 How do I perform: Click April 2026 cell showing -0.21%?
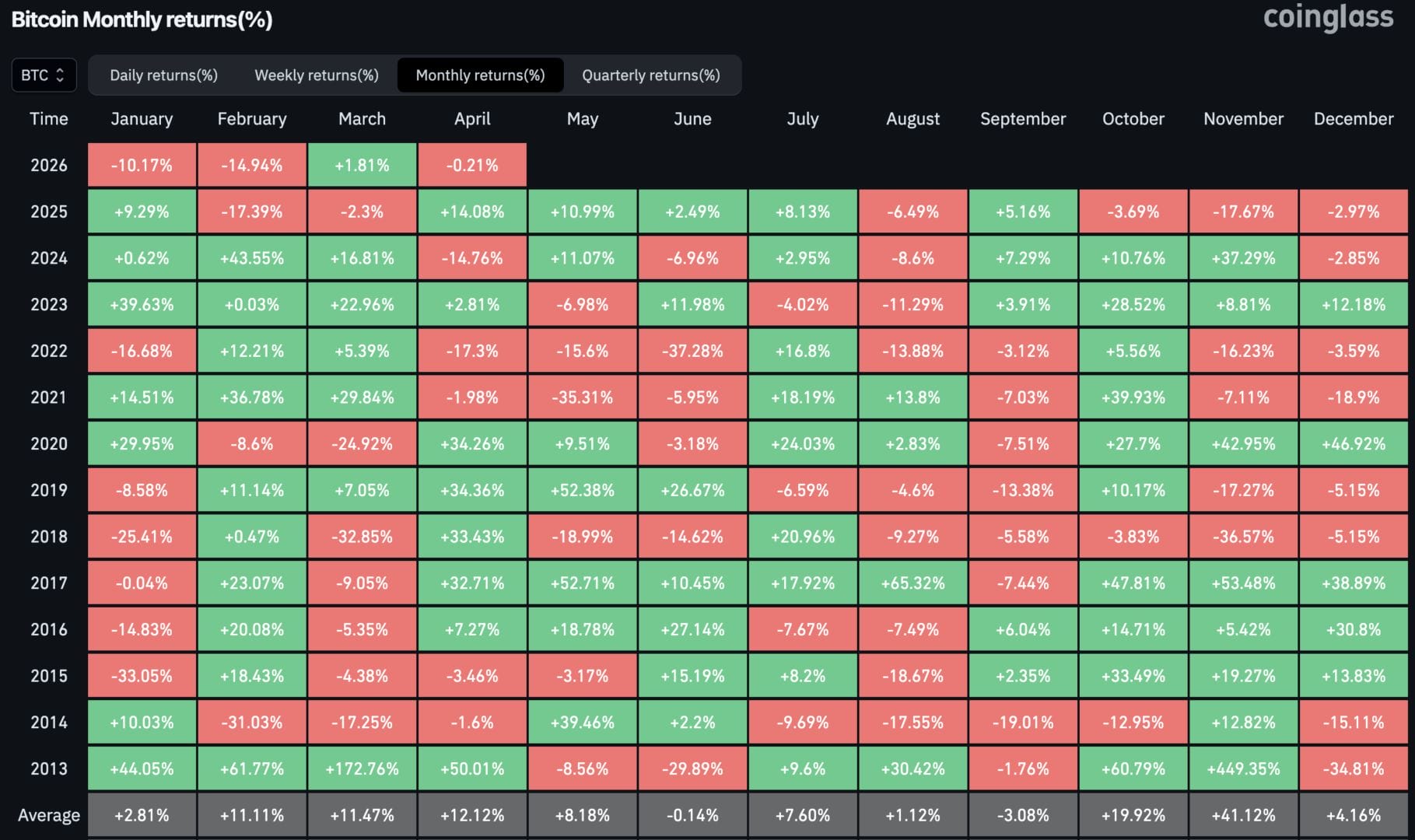472,165
